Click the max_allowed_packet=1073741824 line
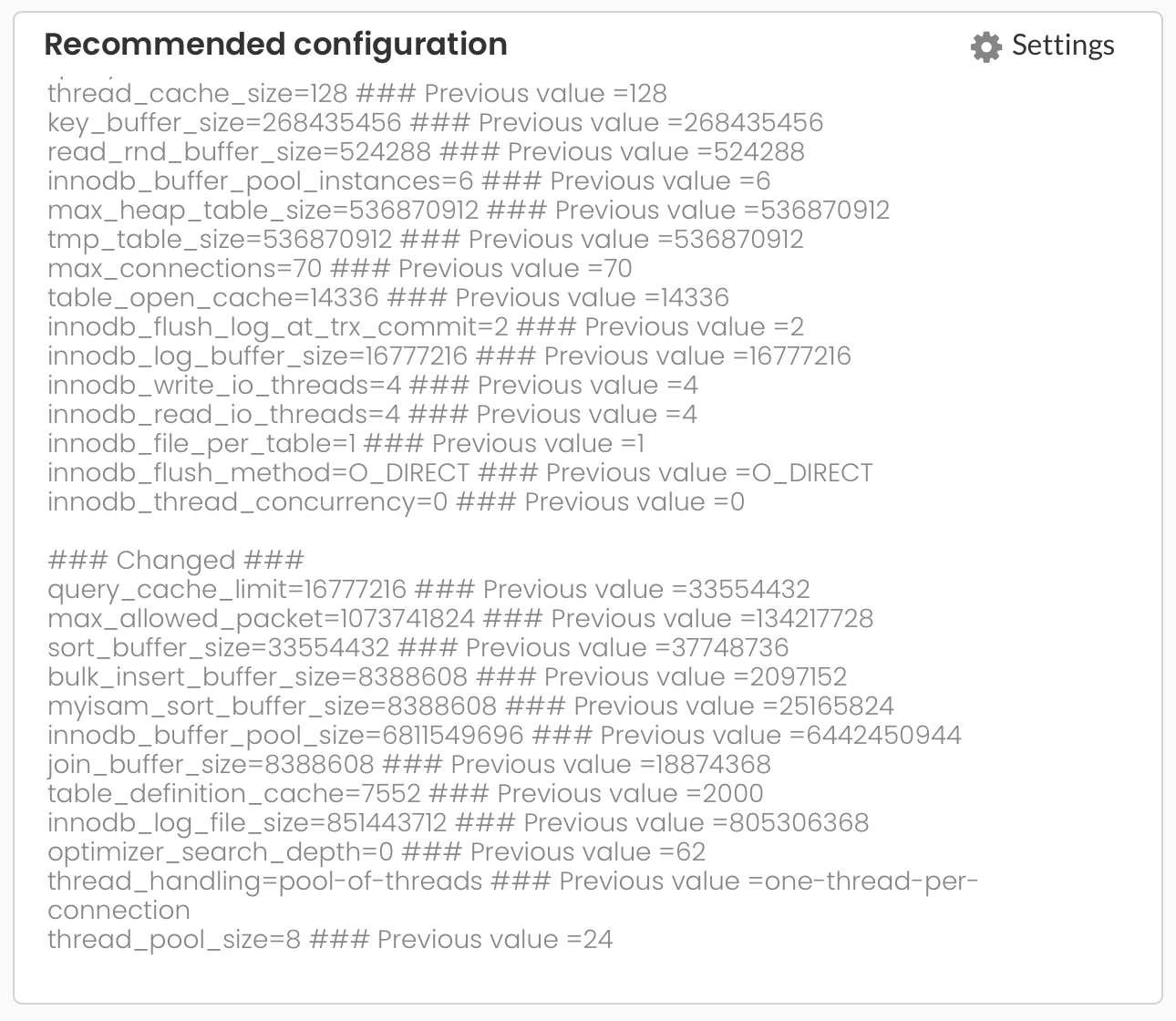The width and height of the screenshot is (1176, 1021). [460, 619]
